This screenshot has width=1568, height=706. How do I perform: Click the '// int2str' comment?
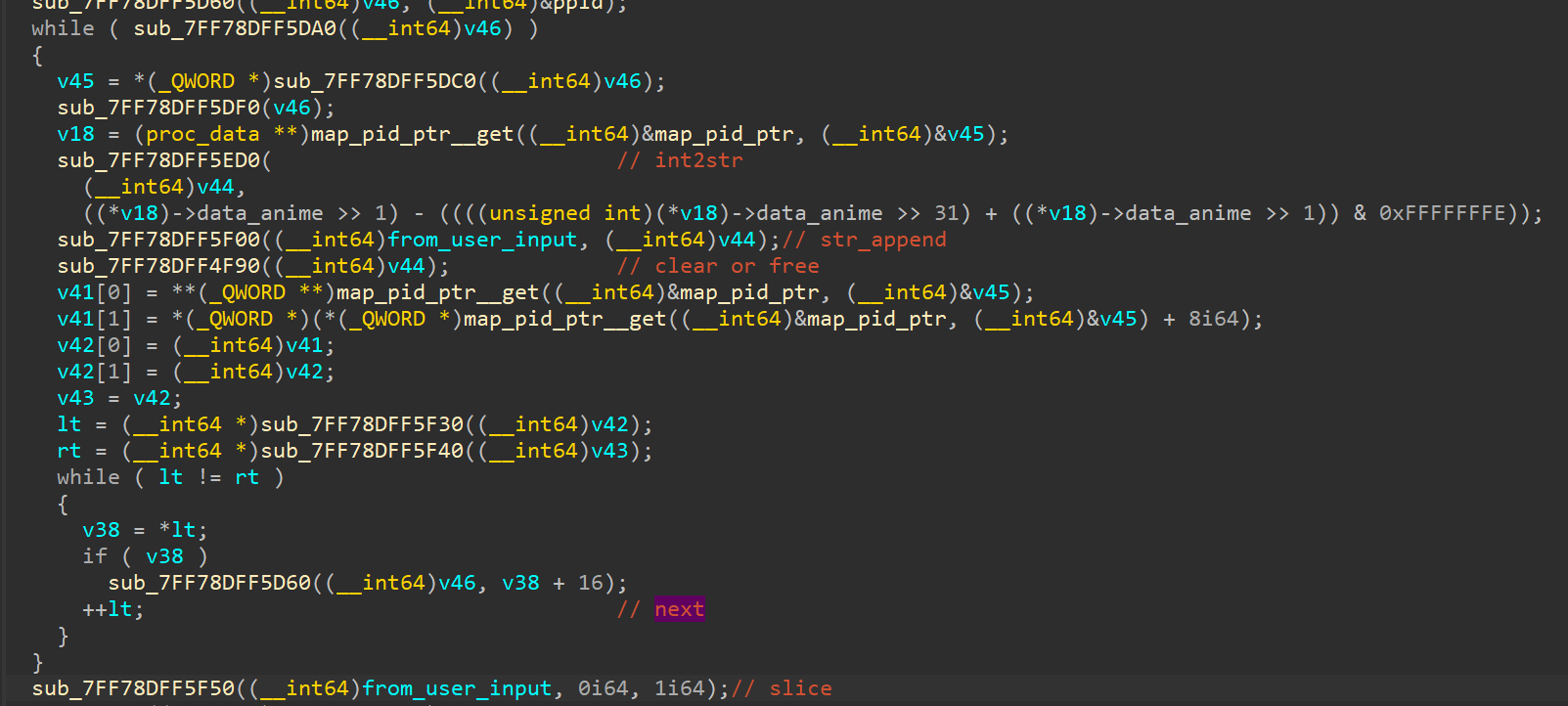680,160
